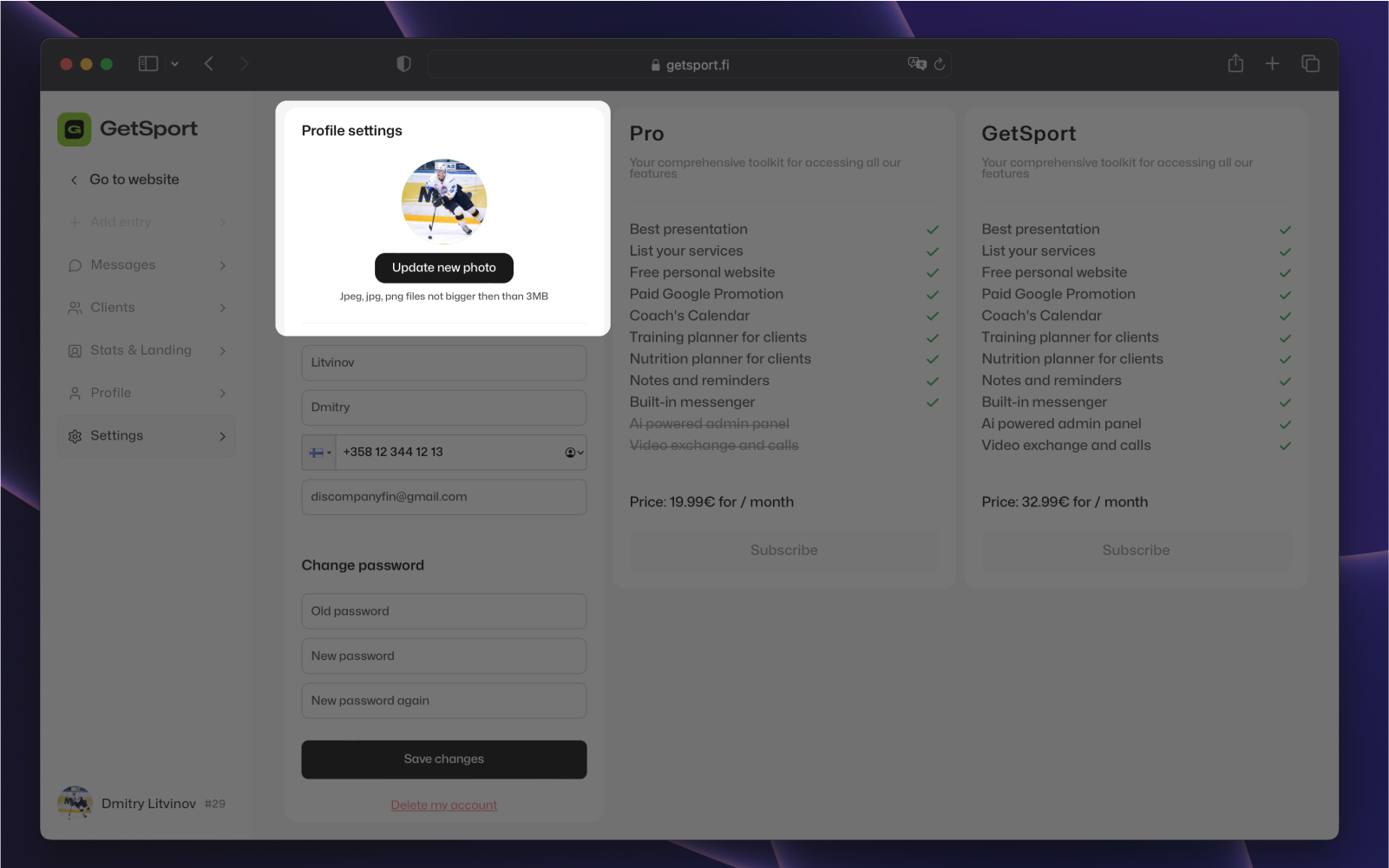Open Stats & Landing in the sidebar
1389x868 pixels.
tap(147, 350)
